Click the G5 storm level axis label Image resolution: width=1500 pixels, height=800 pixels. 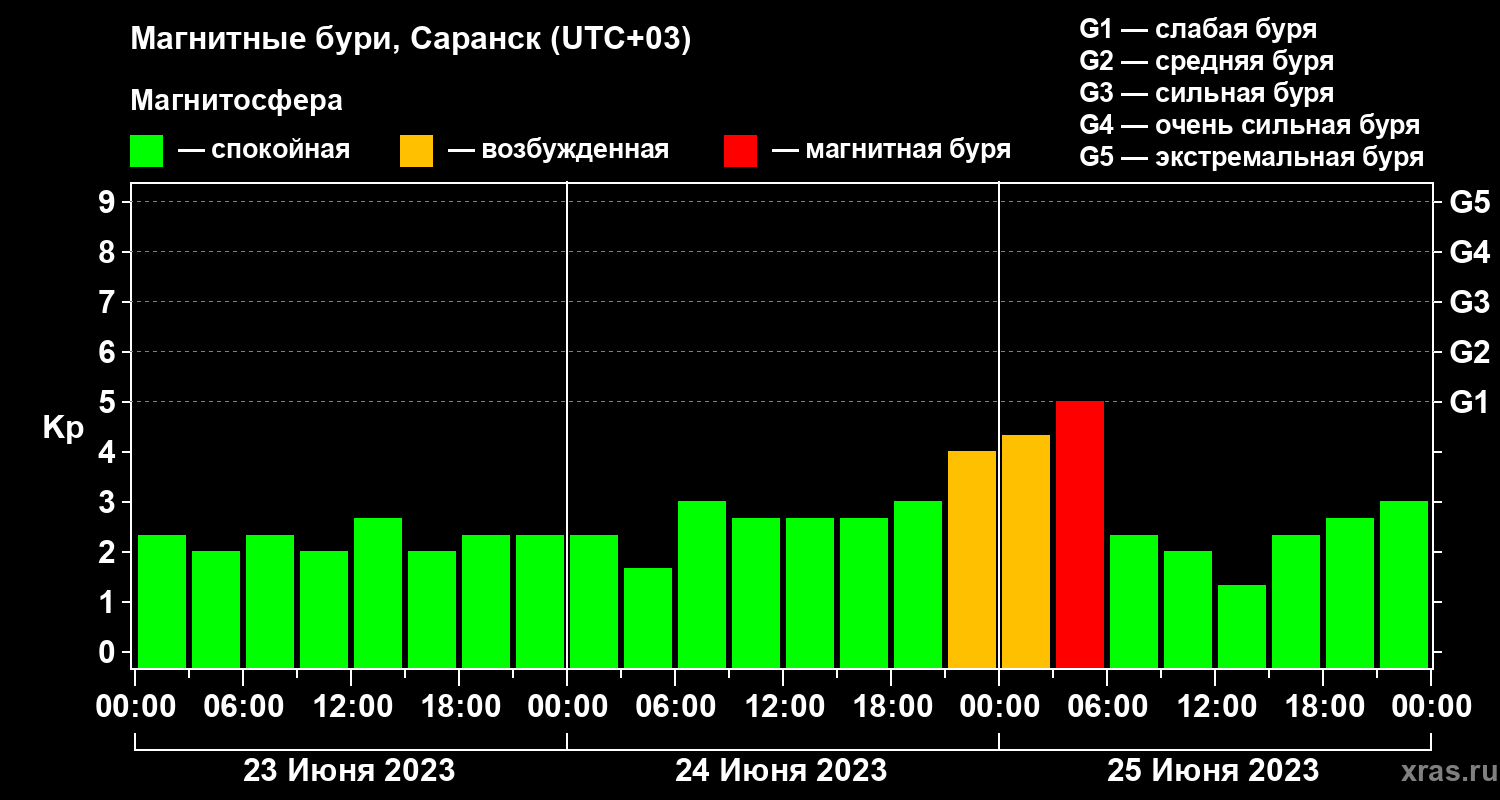1470,202
